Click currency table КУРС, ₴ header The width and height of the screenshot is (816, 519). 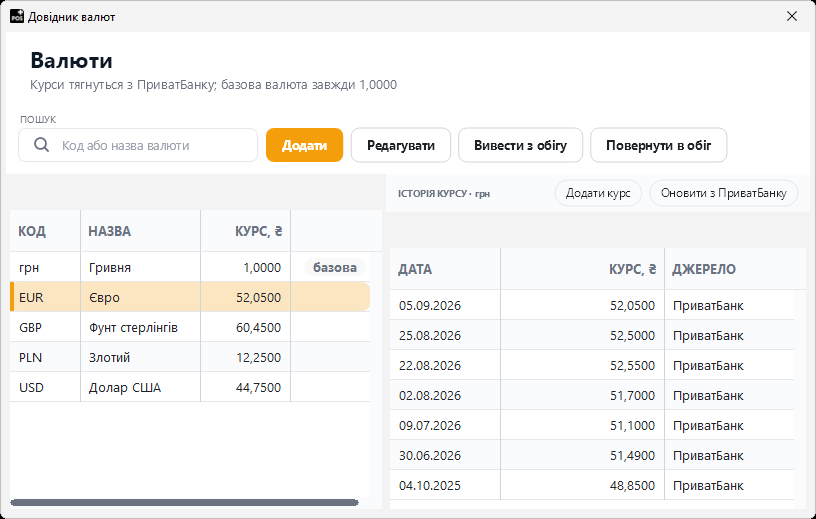246,231
